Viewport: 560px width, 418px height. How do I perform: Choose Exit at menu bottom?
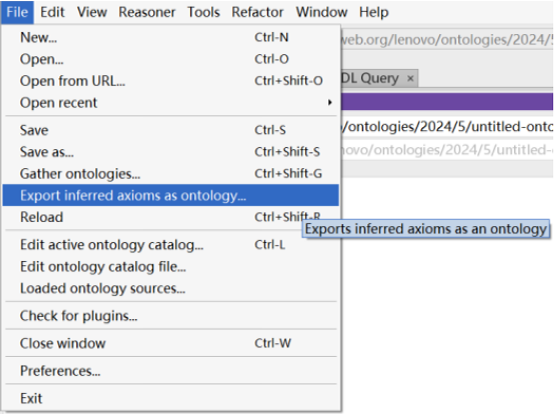(170, 398)
